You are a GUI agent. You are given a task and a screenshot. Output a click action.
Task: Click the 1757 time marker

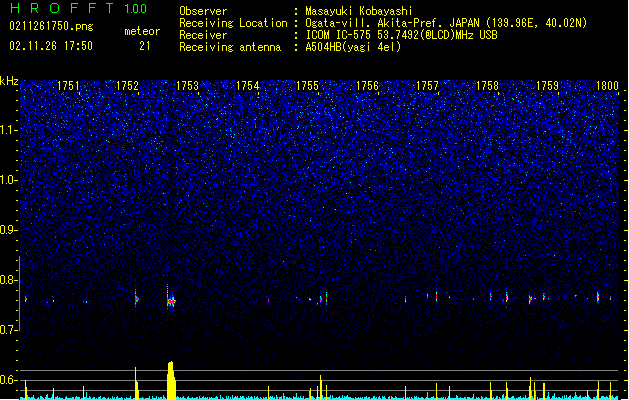coord(427,86)
